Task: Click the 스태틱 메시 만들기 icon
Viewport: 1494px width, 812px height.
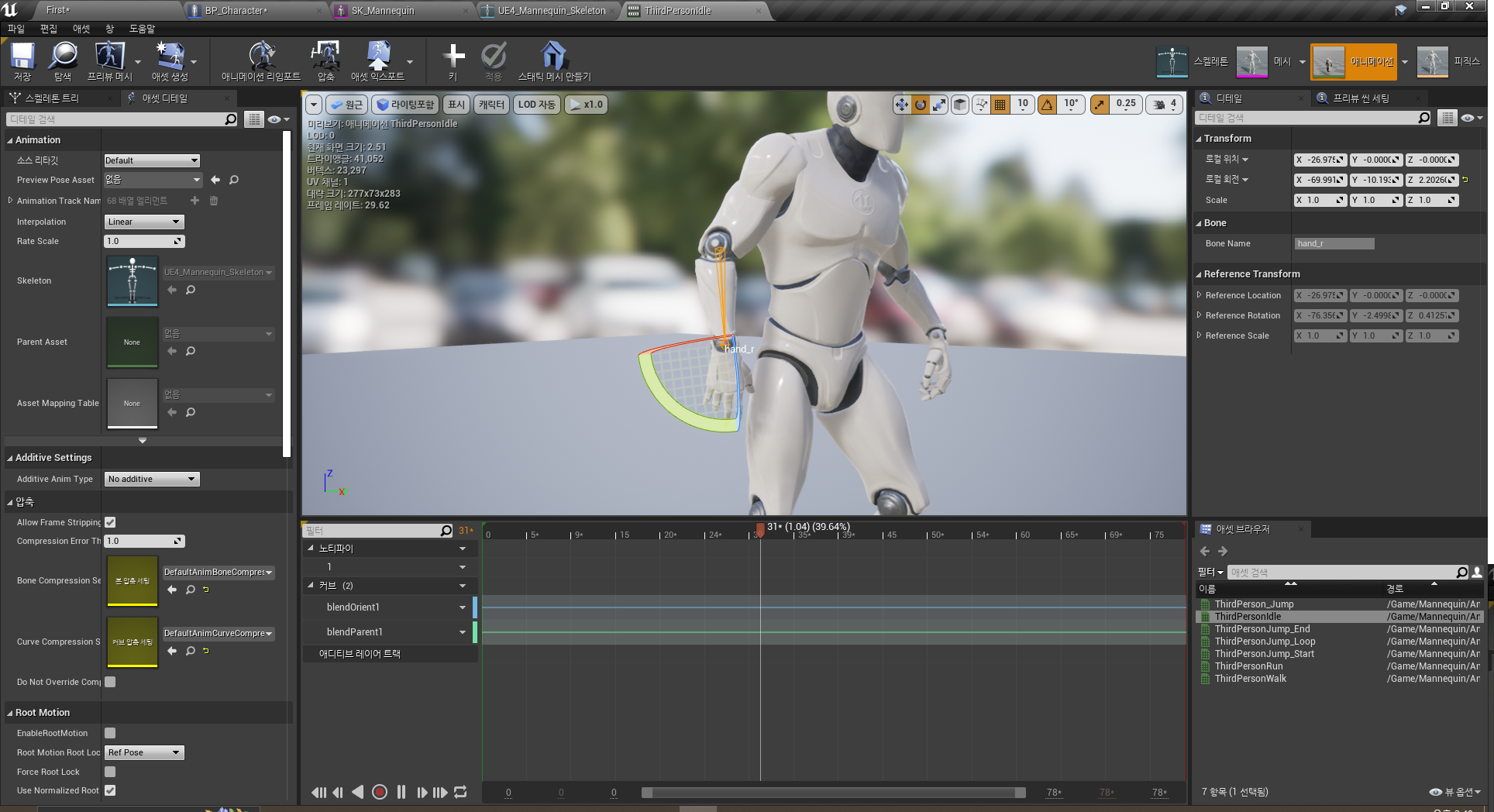Action: coord(553,56)
